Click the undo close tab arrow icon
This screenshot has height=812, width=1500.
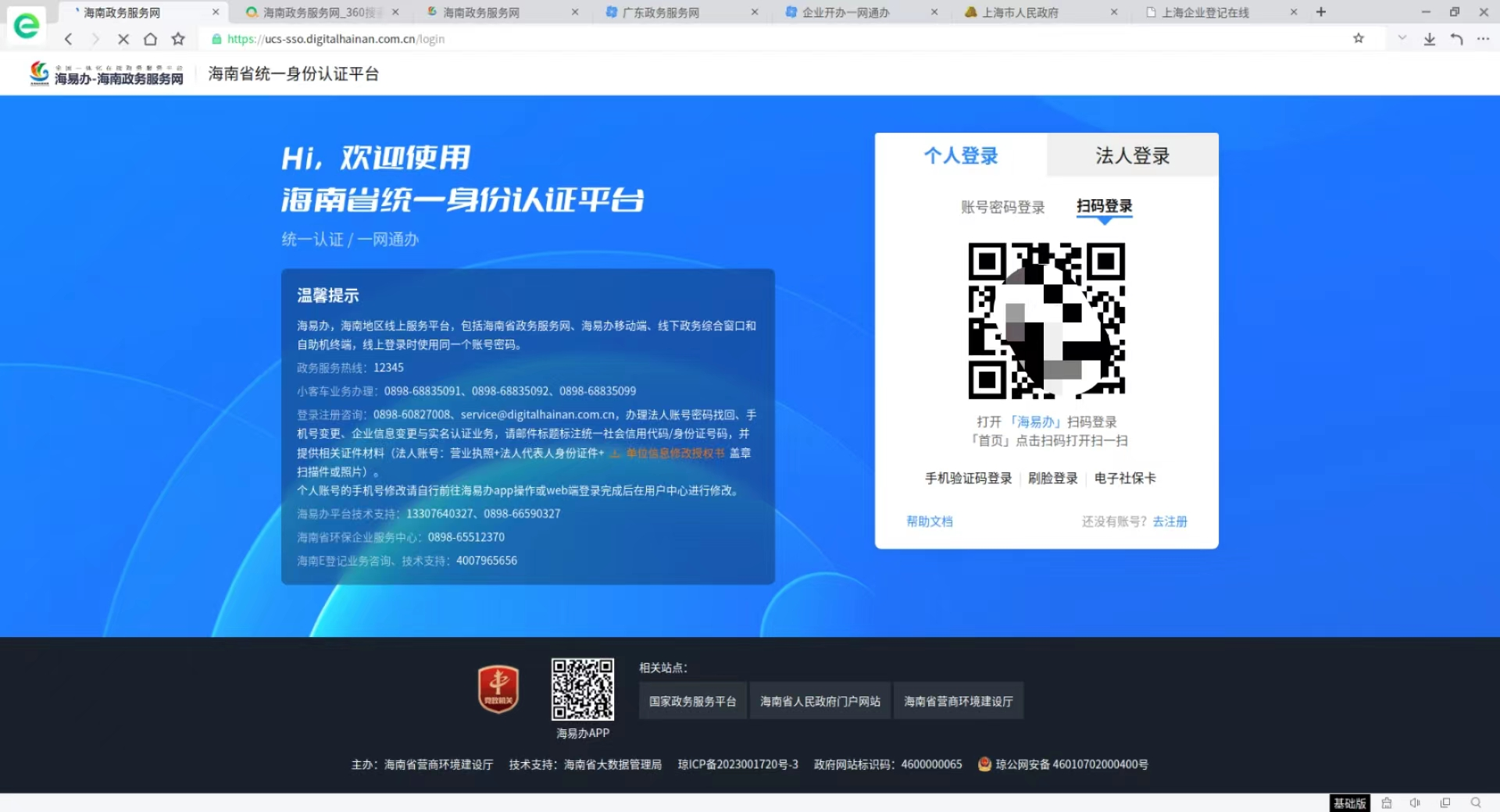point(1456,39)
